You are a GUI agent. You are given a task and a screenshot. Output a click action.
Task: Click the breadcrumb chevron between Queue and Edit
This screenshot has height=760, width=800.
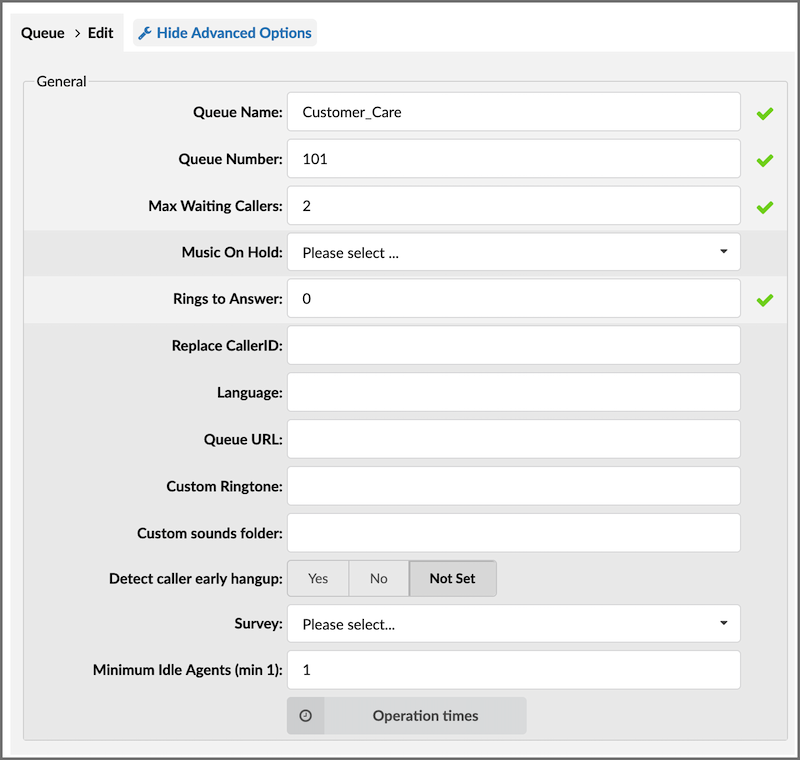[78, 33]
